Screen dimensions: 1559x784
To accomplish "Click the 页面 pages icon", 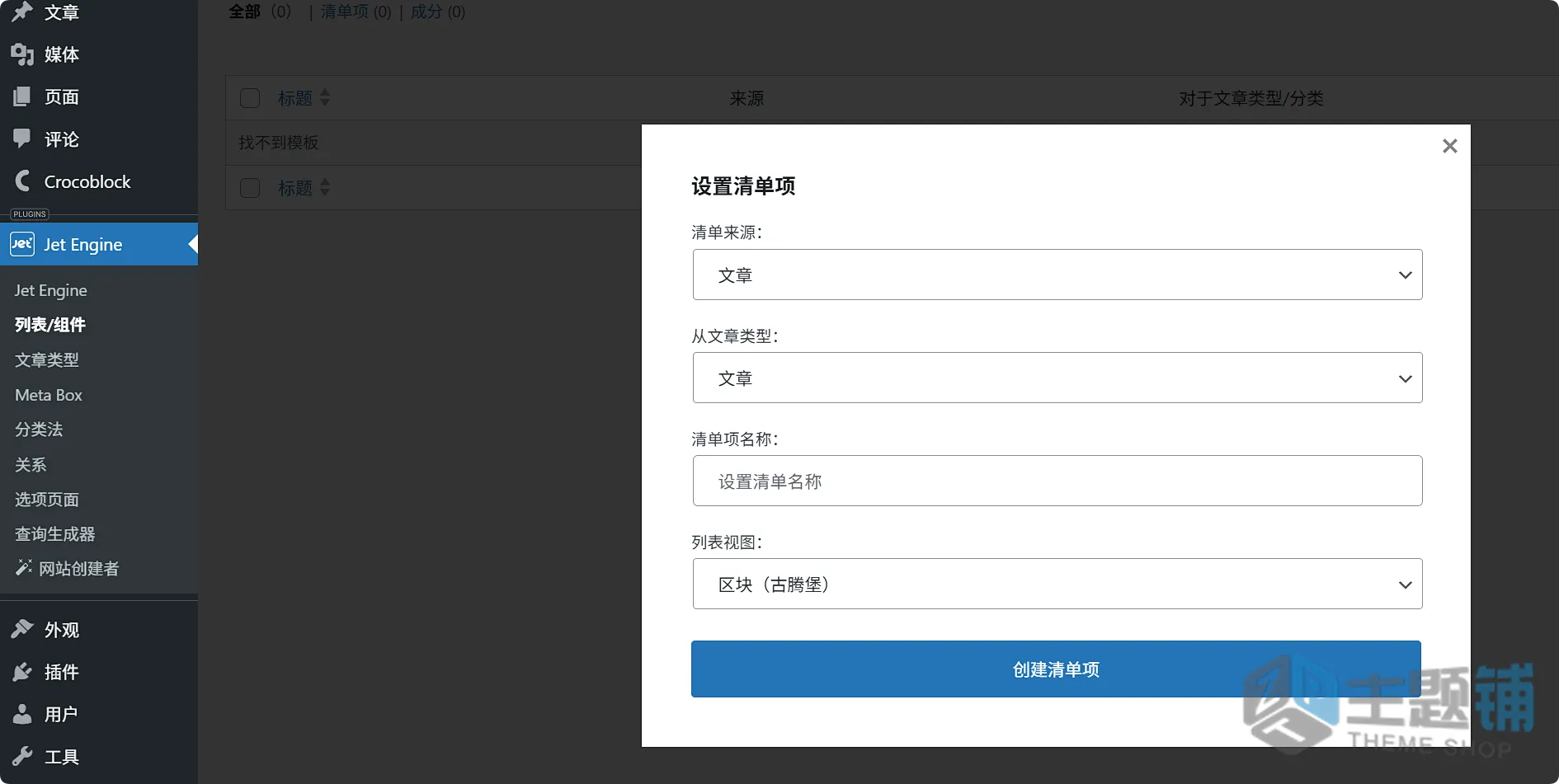I will click(x=22, y=96).
